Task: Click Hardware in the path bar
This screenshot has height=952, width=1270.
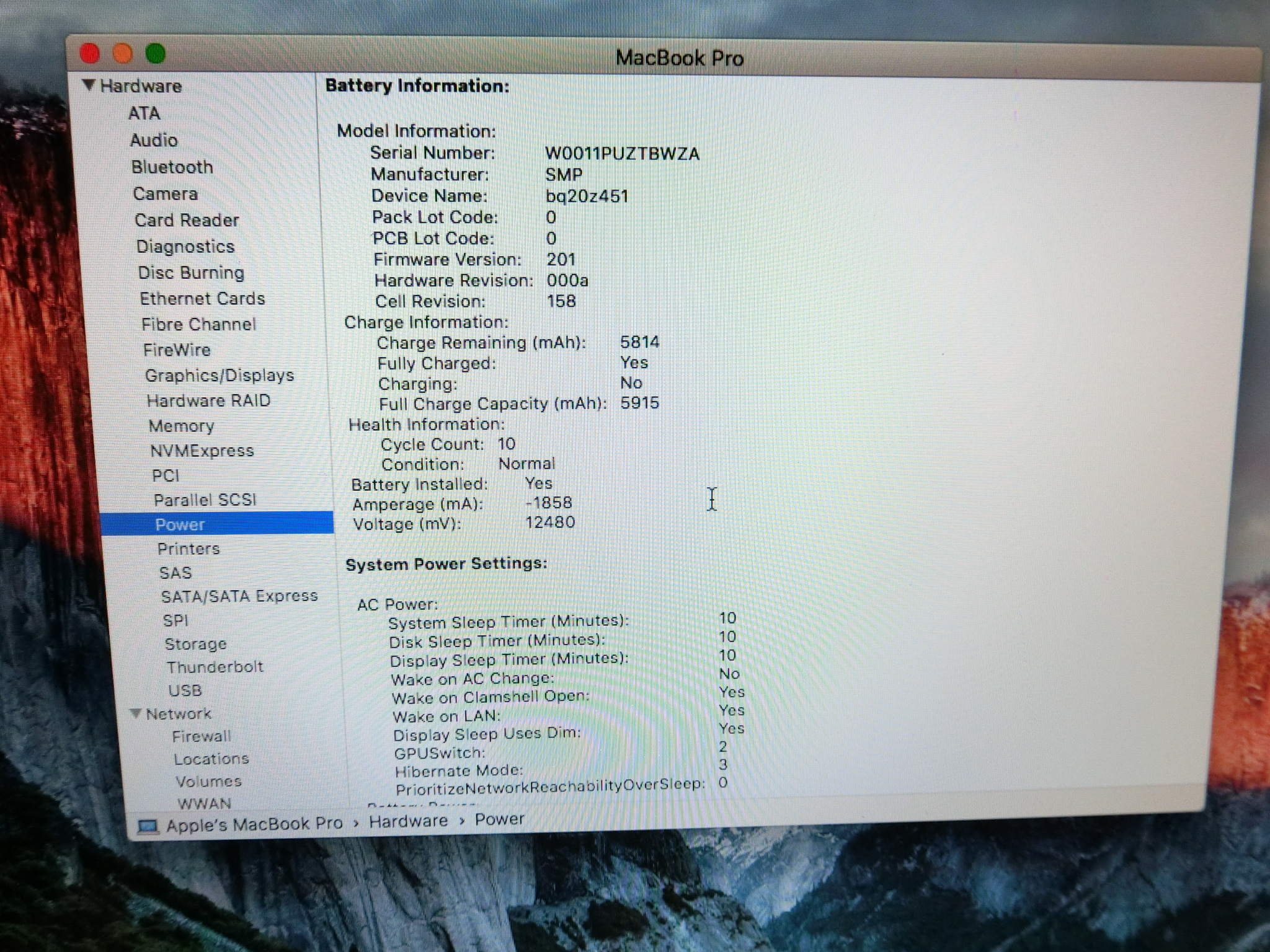Action: pos(408,821)
